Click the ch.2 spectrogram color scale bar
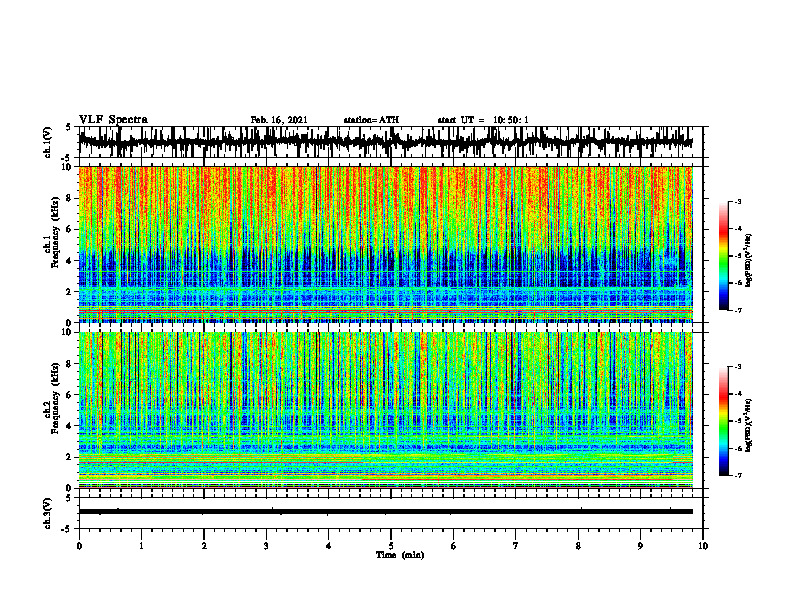The image size is (792, 612). pyautogui.click(x=723, y=421)
